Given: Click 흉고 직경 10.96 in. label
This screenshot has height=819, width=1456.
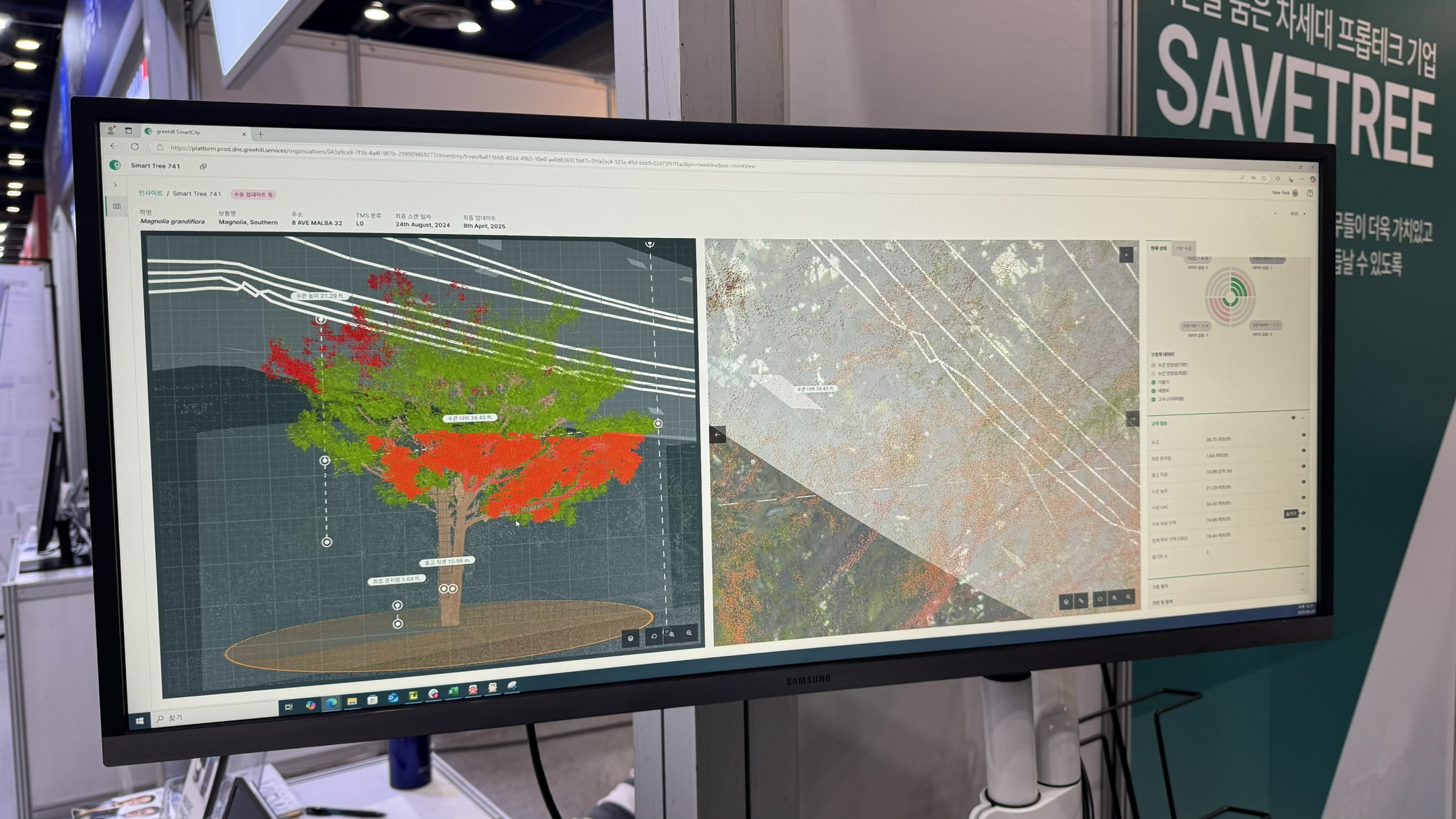Looking at the screenshot, I should pyautogui.click(x=448, y=562).
